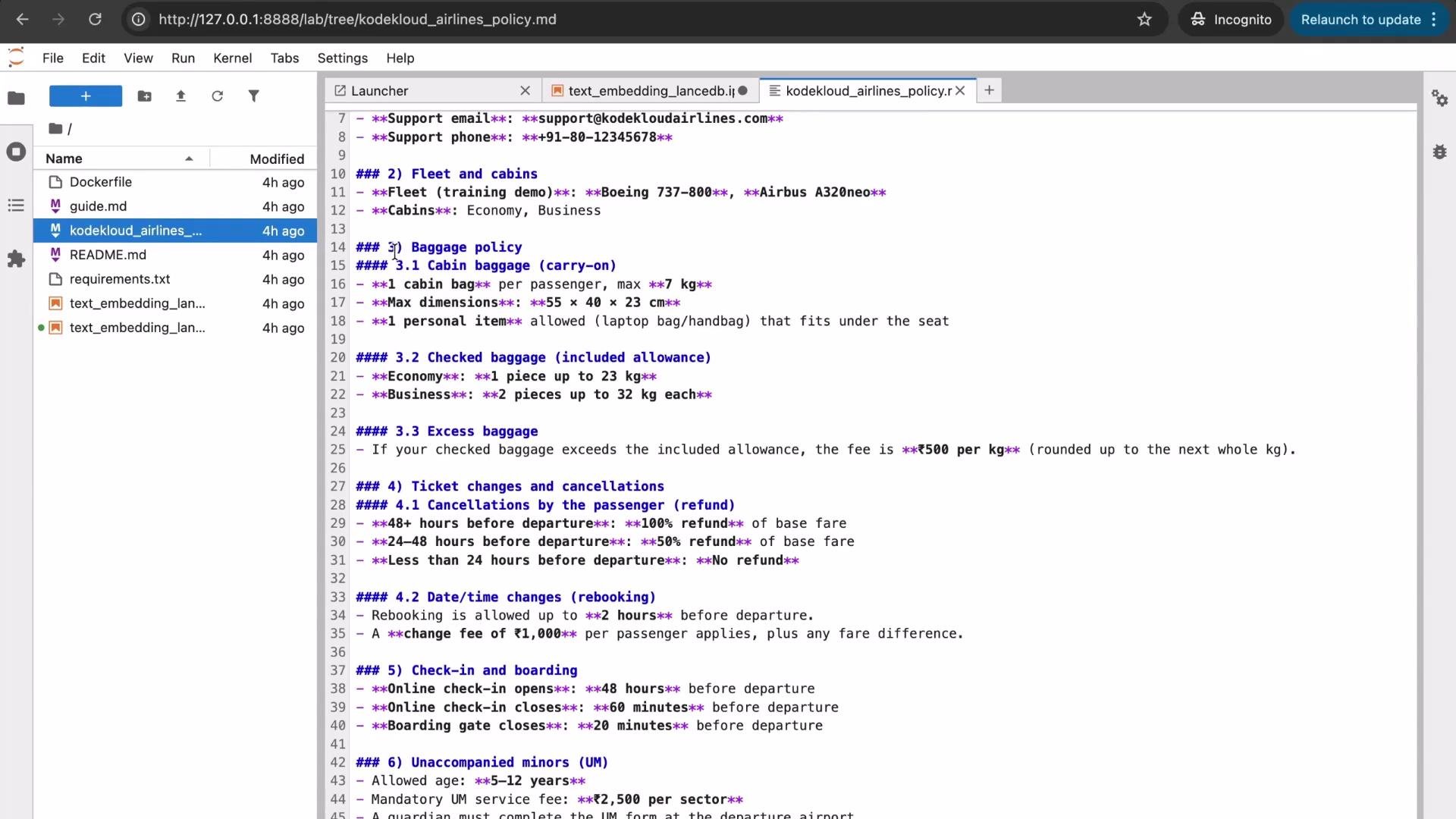
Task: Click the root folder breadcrumb icon
Action: coord(55,129)
